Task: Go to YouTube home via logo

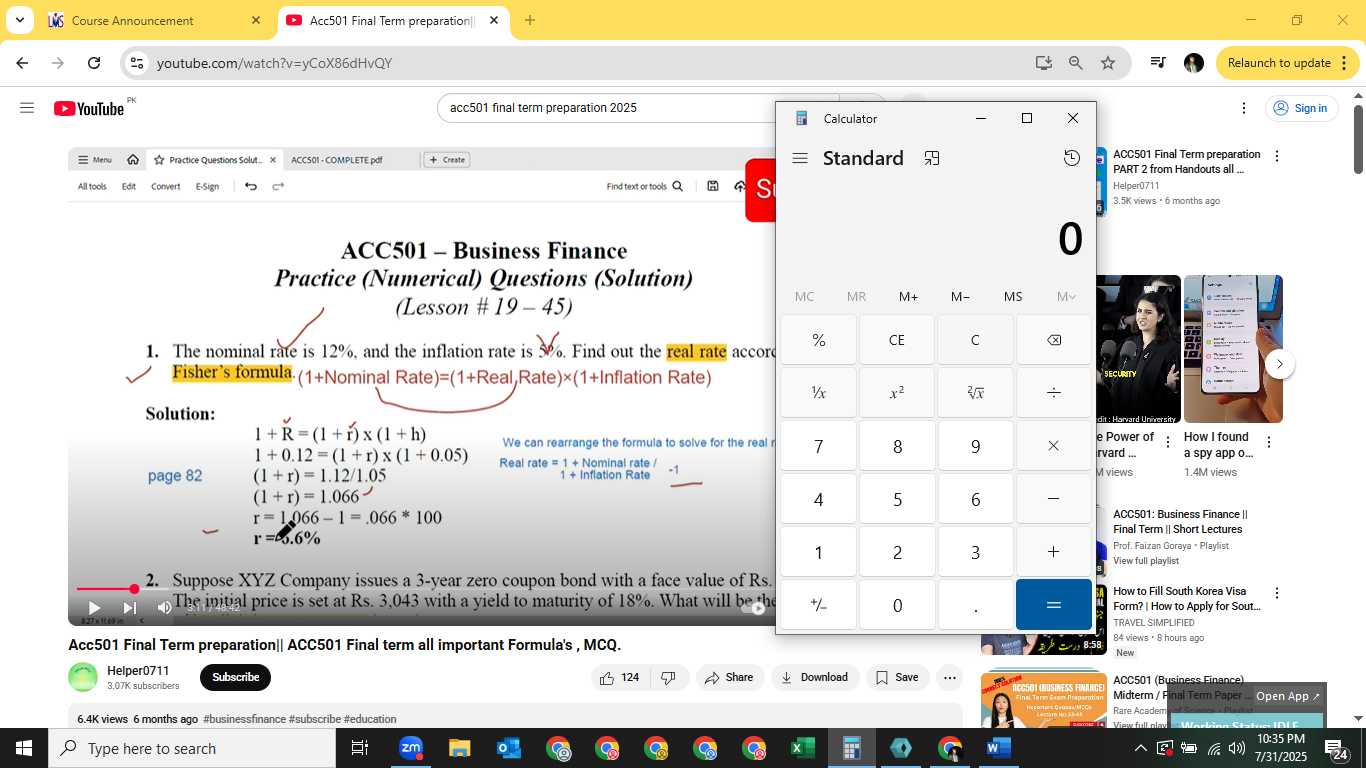Action: (x=89, y=108)
